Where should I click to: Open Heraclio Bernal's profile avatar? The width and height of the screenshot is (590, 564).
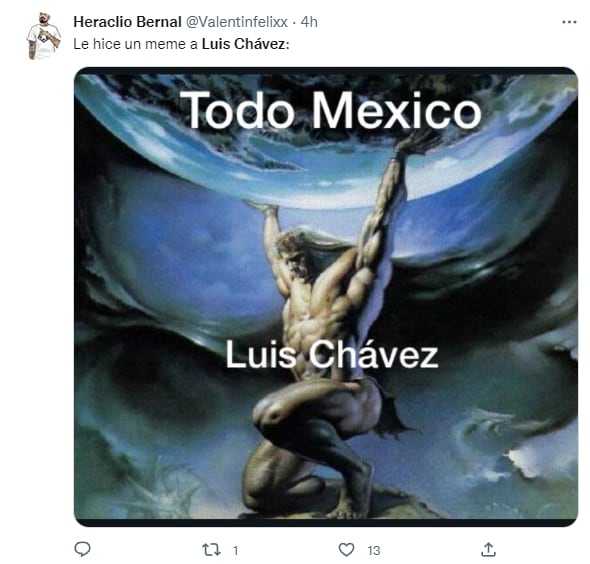point(44,36)
